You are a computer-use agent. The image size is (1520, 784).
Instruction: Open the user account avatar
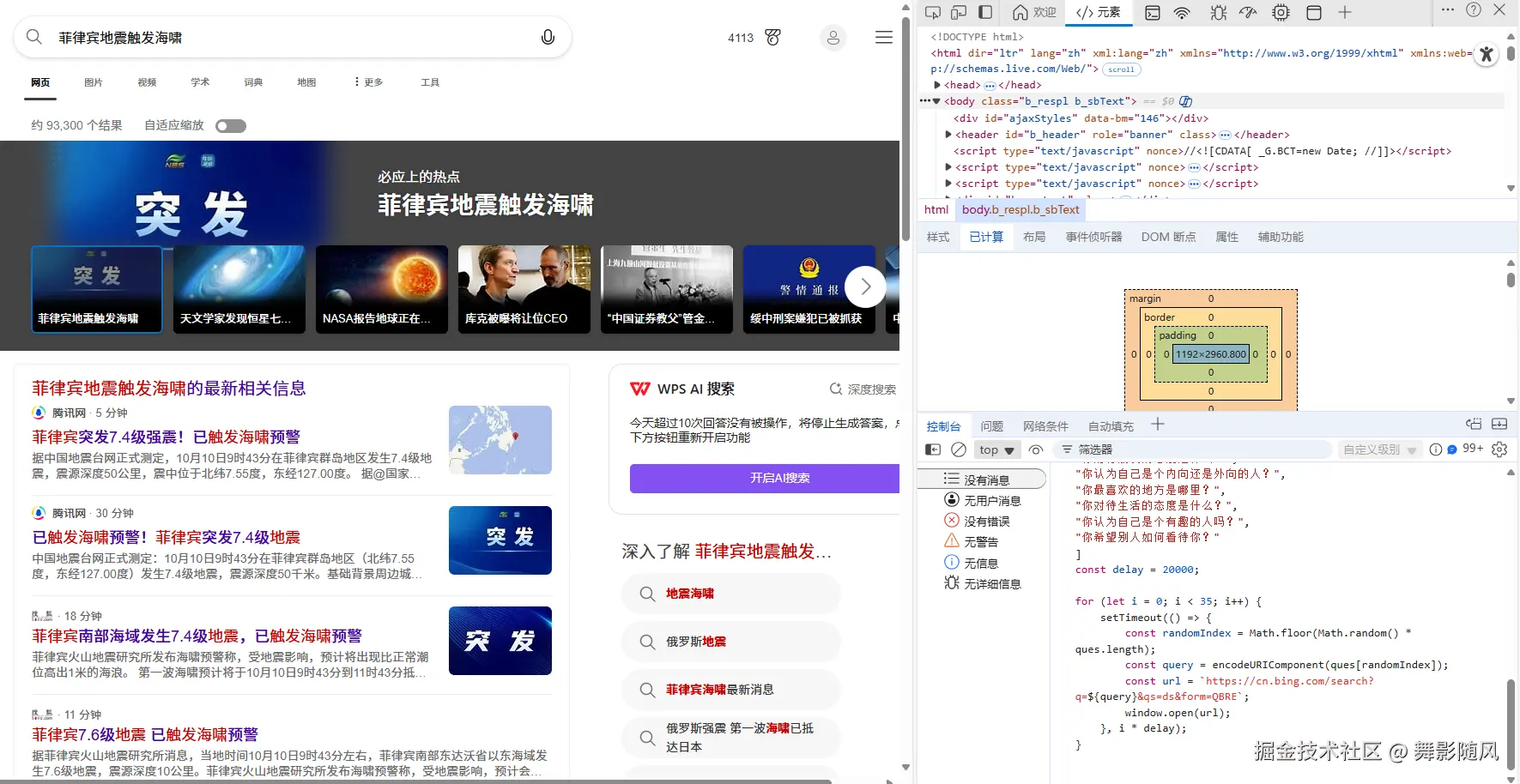833,38
